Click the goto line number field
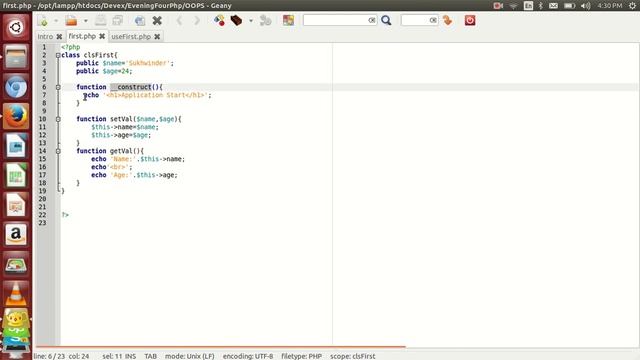 (x=415, y=20)
